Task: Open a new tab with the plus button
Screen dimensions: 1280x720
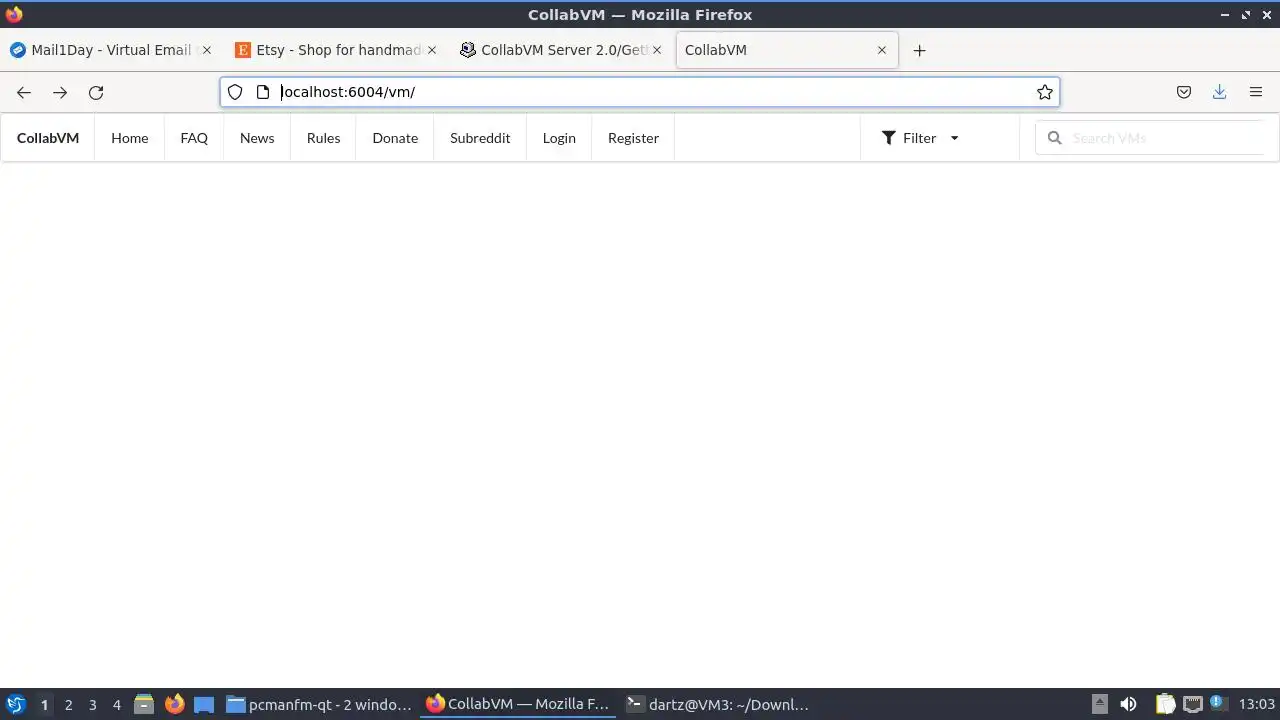Action: point(920,50)
